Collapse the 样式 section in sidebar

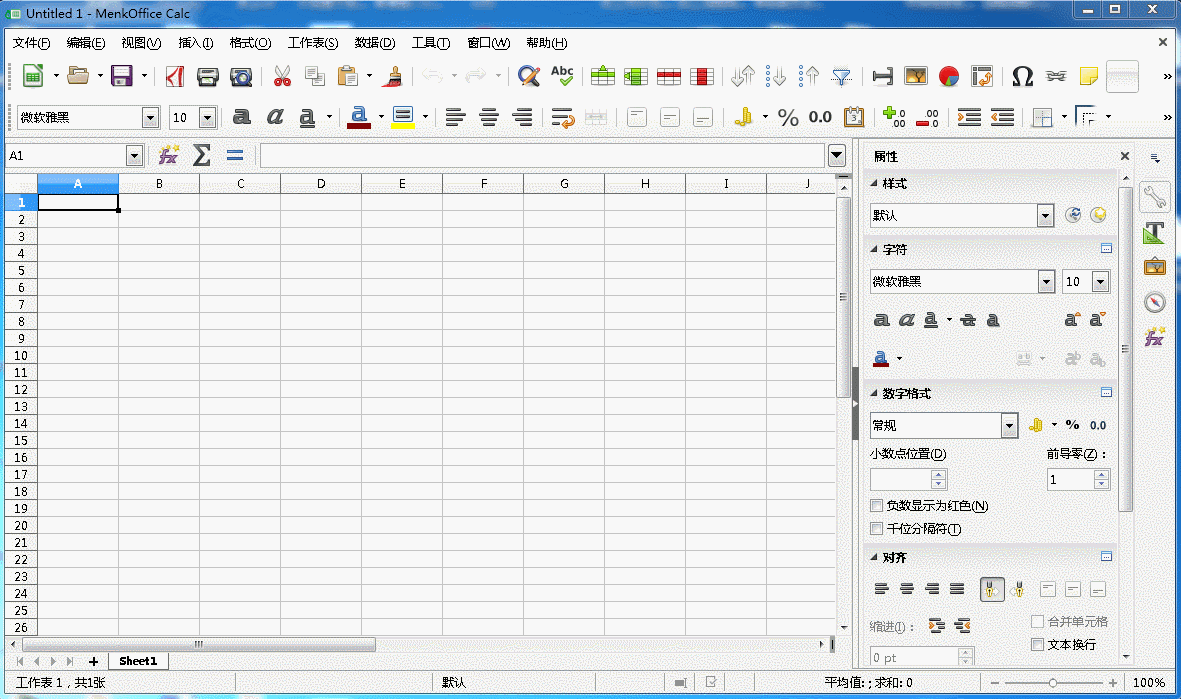[875, 184]
